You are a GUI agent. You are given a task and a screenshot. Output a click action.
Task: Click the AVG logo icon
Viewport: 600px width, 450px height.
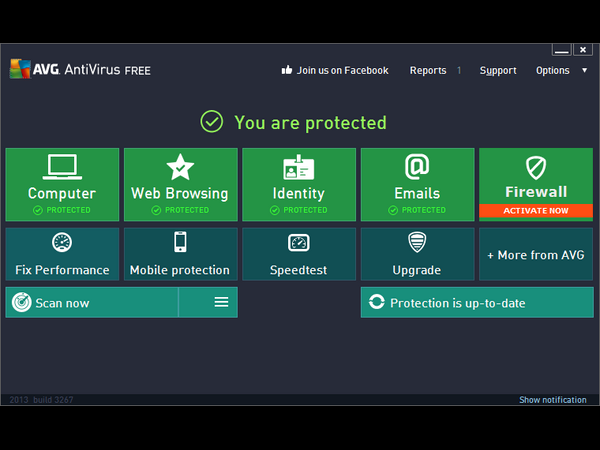pyautogui.click(x=20, y=69)
